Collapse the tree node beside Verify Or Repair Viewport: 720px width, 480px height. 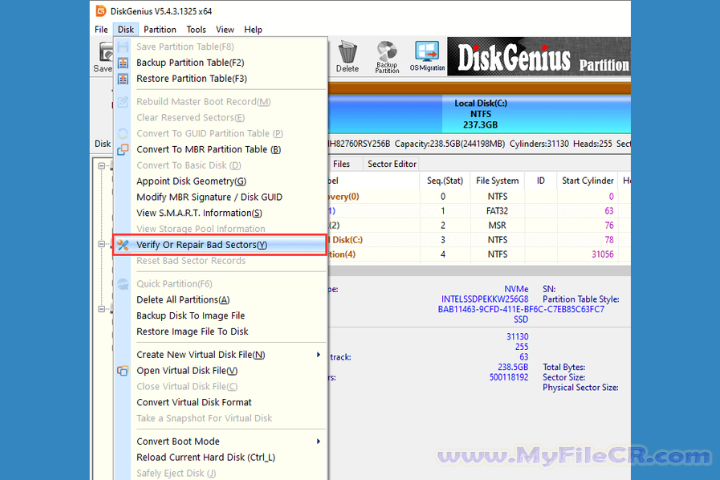click(x=101, y=244)
